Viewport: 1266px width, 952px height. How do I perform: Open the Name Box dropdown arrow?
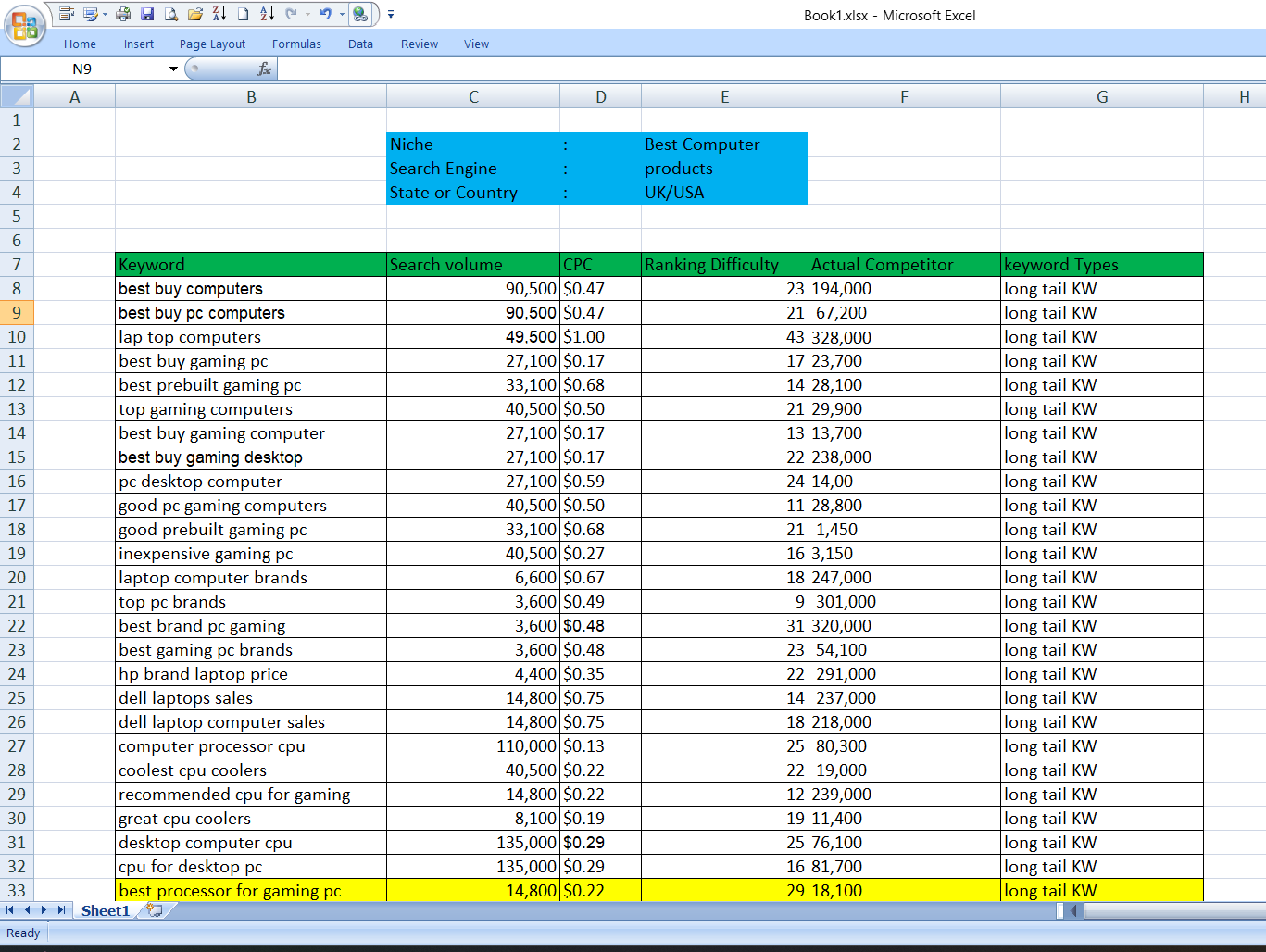click(x=171, y=68)
